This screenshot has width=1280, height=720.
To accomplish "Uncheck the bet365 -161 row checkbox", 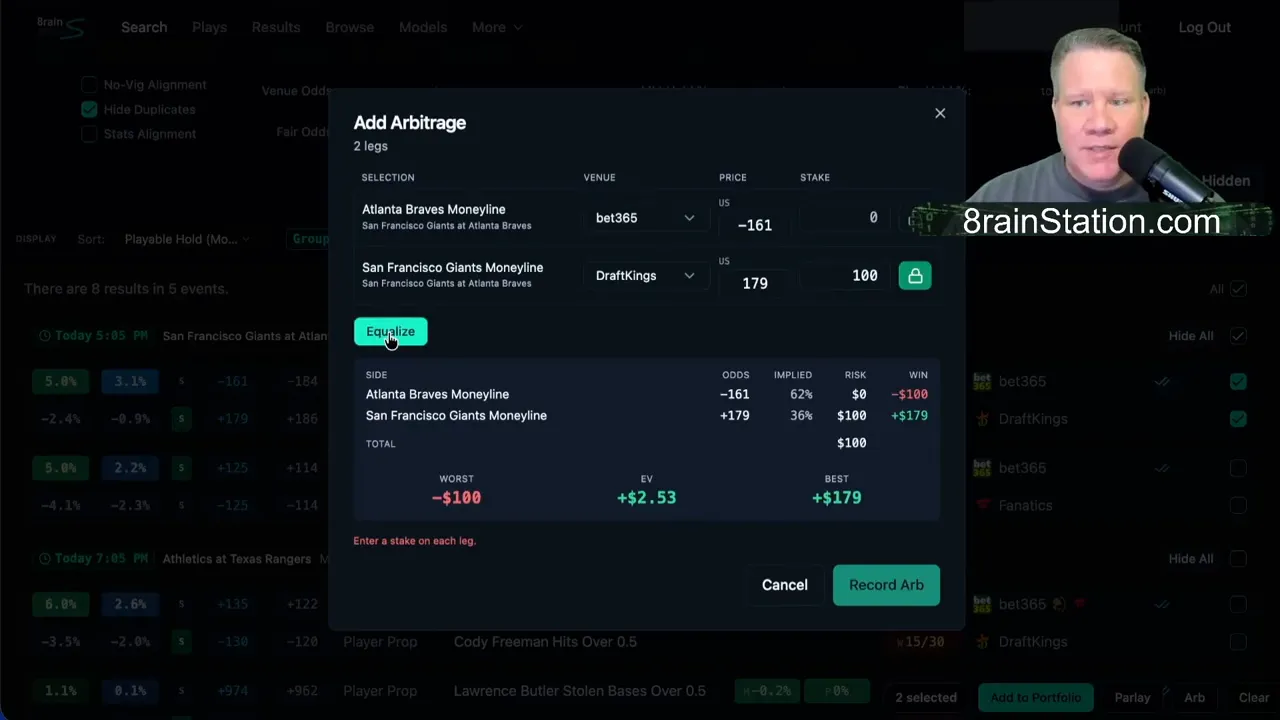I will point(1238,381).
